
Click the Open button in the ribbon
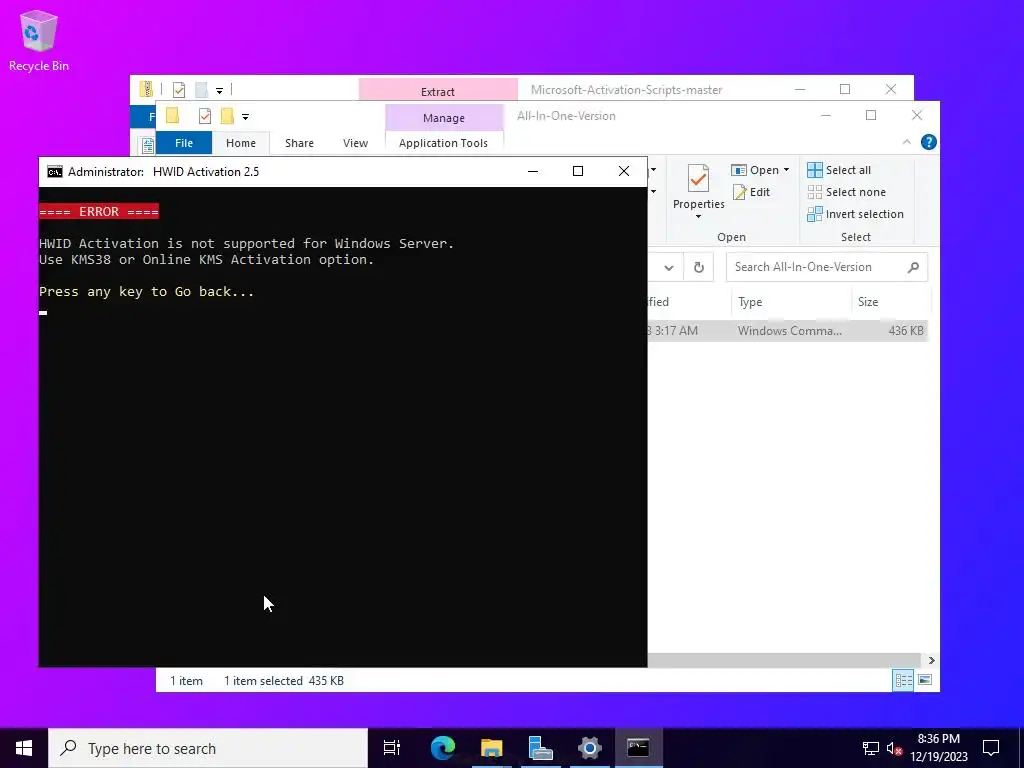(x=755, y=170)
